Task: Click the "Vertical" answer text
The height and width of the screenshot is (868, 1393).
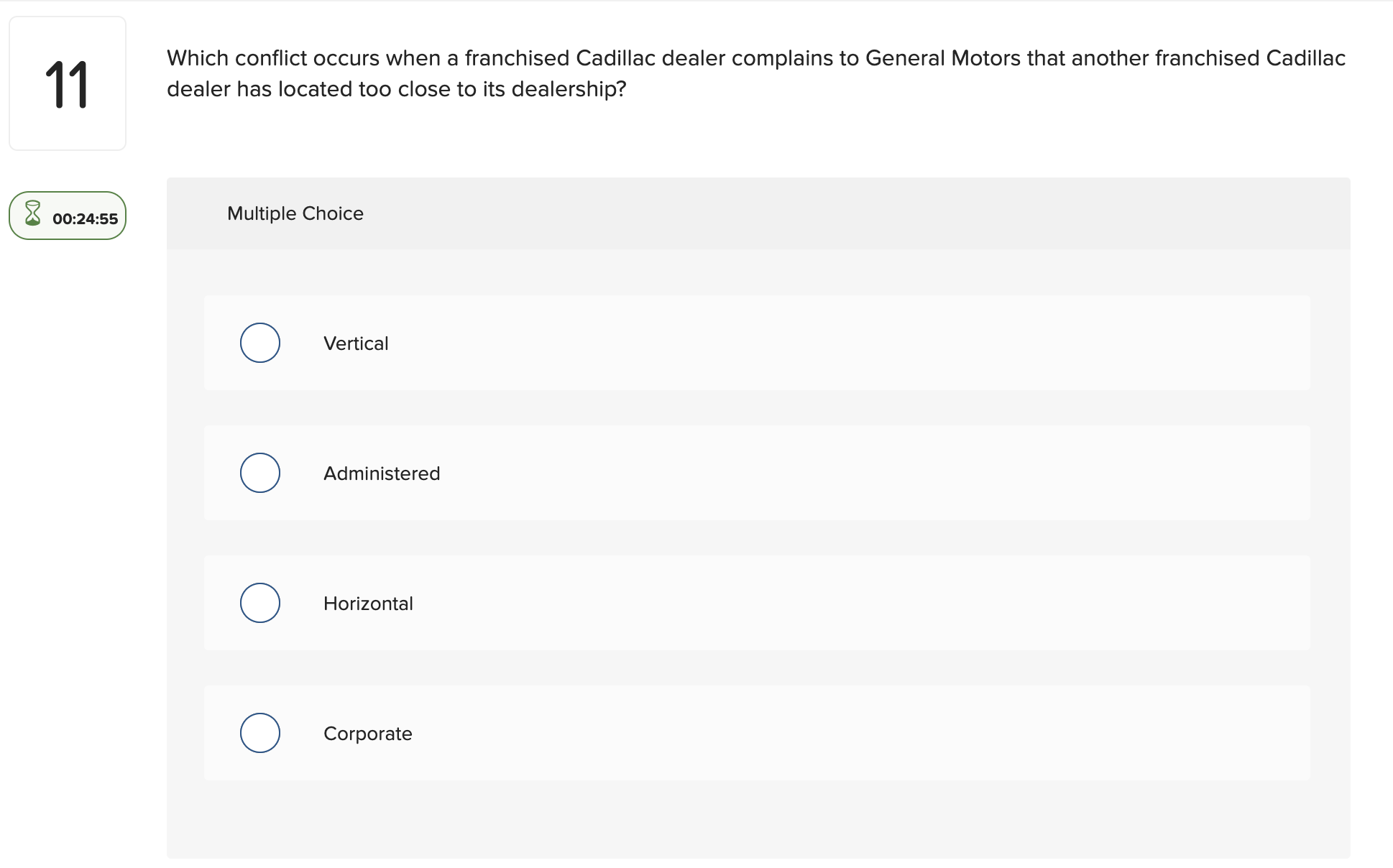Action: click(356, 343)
